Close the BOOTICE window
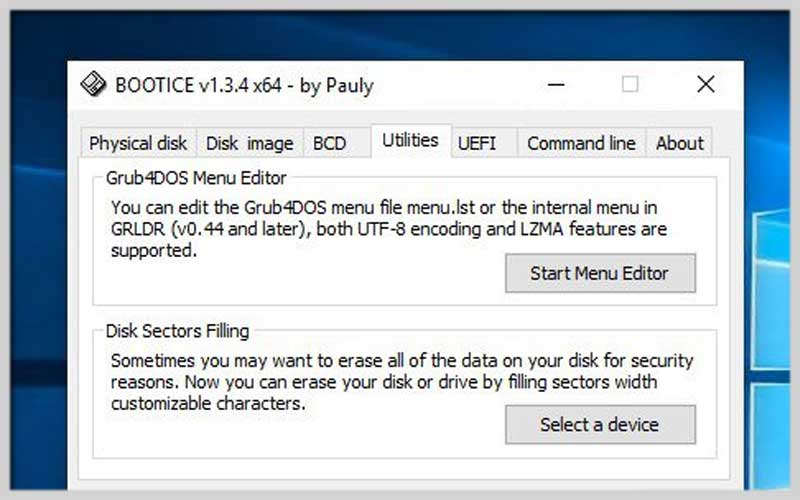This screenshot has width=800, height=500. 706,84
